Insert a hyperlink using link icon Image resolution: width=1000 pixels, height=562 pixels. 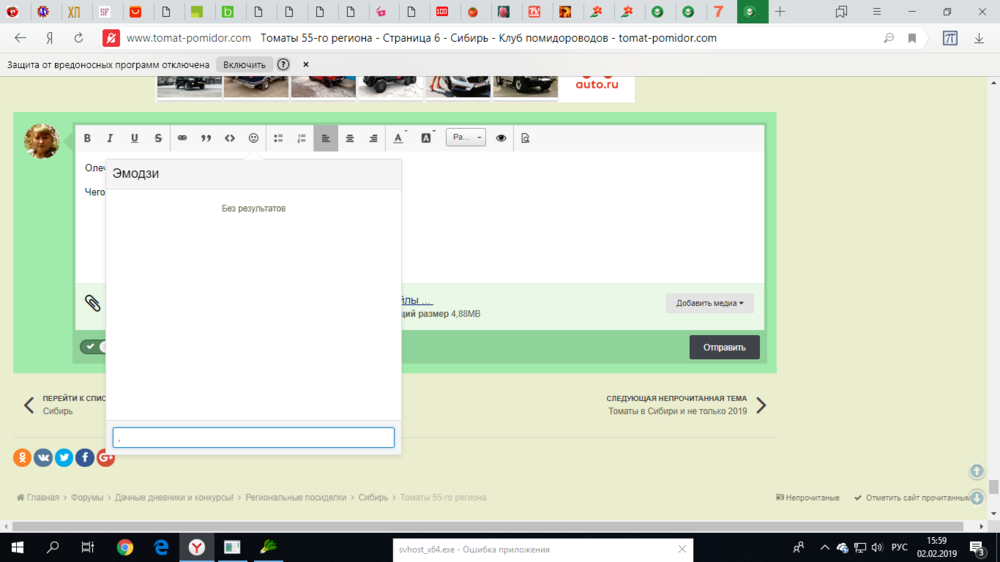tap(182, 138)
